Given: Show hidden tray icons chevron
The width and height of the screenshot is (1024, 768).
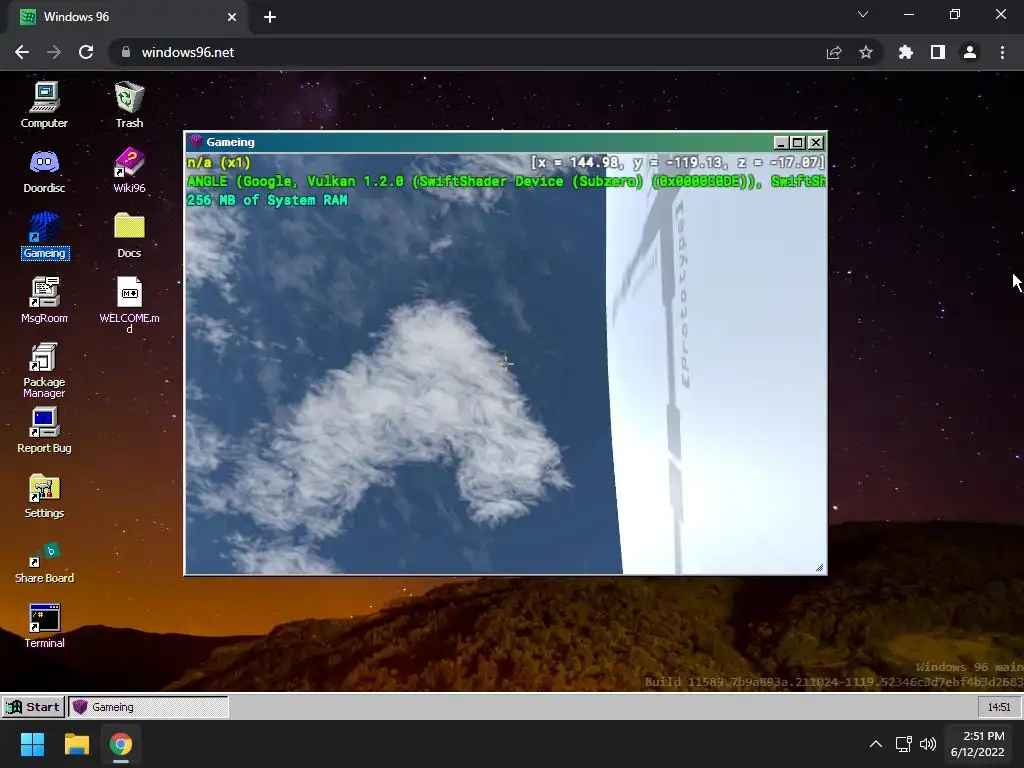Looking at the screenshot, I should 876,744.
